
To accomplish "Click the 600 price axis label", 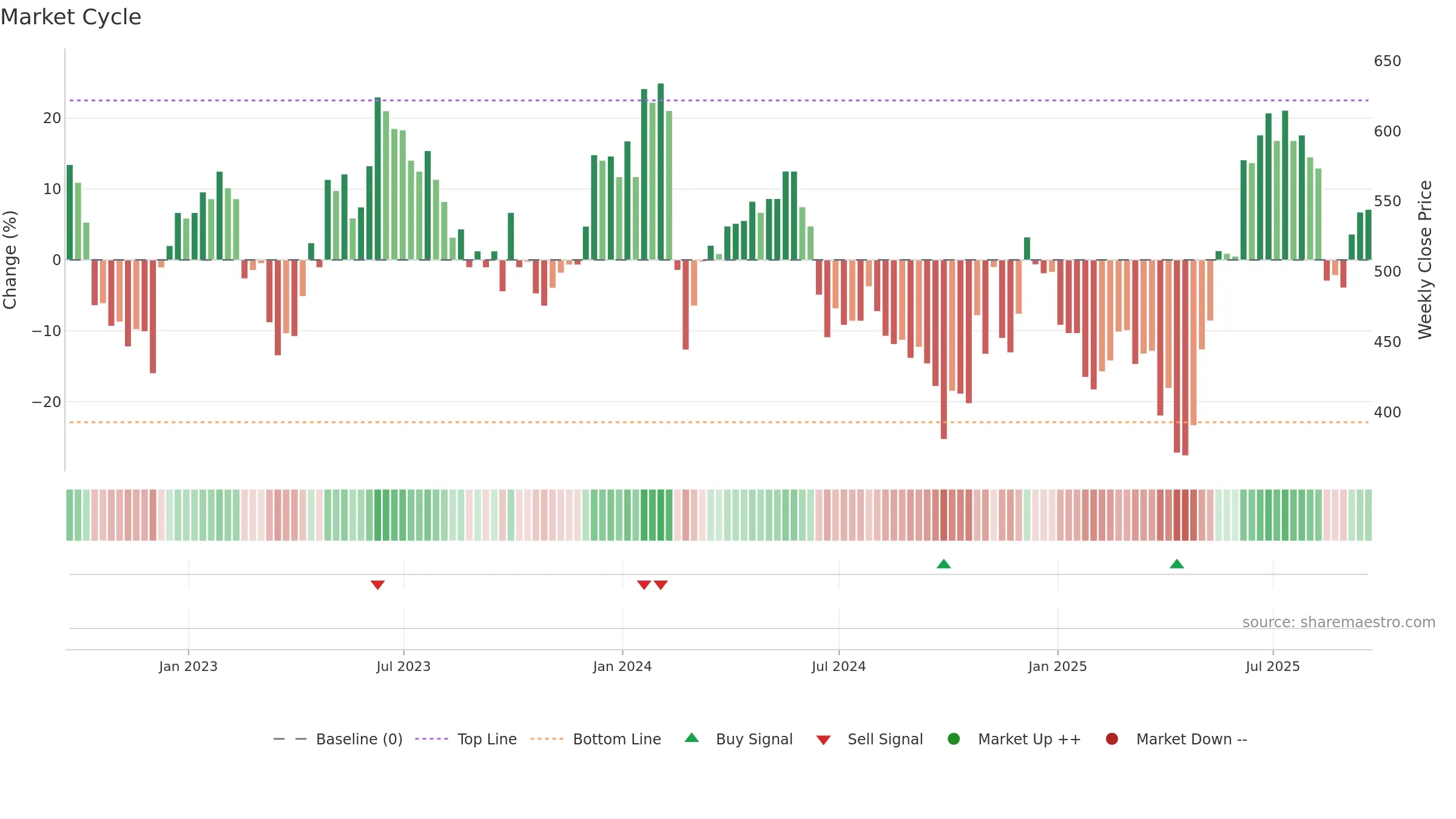I will [x=1387, y=131].
